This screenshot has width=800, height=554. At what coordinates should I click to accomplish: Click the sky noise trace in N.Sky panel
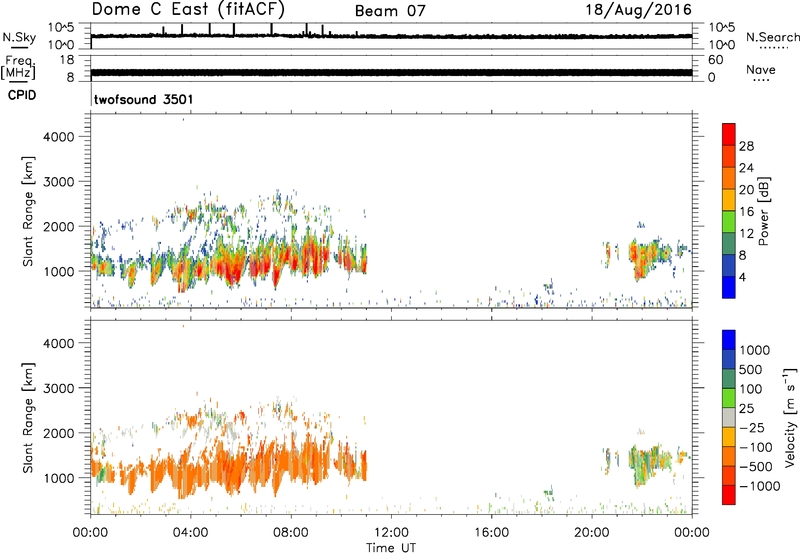click(x=391, y=36)
